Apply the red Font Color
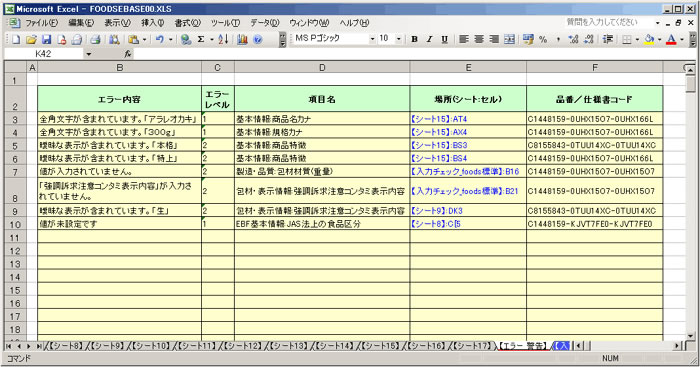 point(671,39)
